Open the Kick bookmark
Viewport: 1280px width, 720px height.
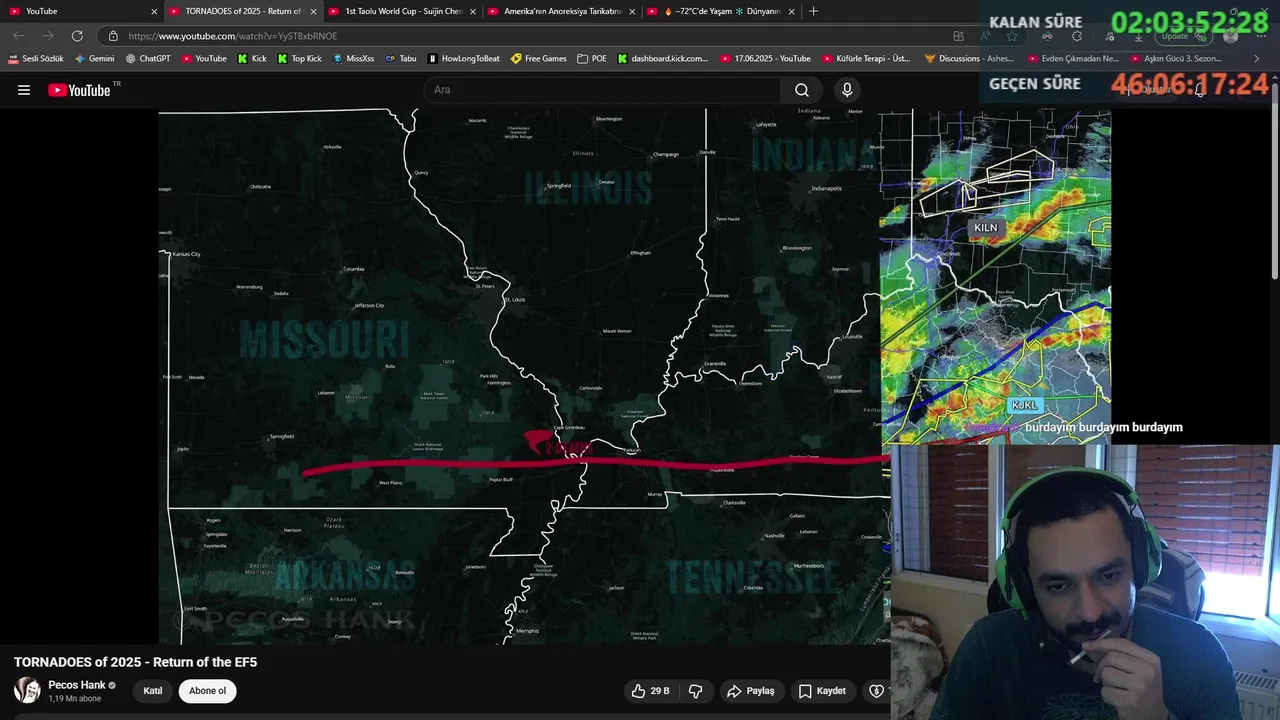(x=252, y=59)
